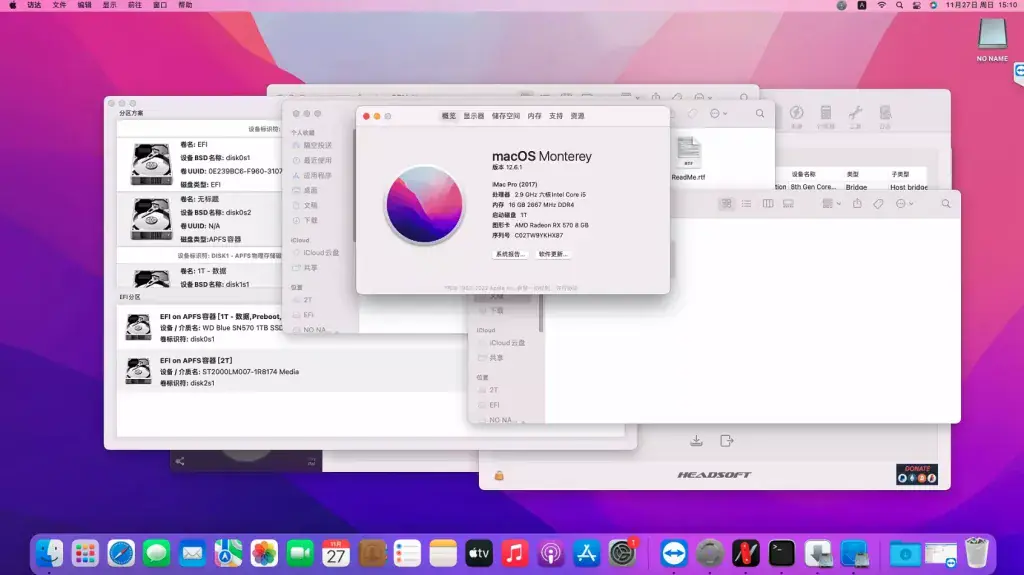Open the 访达 menu in menu bar
The width and height of the screenshot is (1024, 575).
[x=34, y=5]
